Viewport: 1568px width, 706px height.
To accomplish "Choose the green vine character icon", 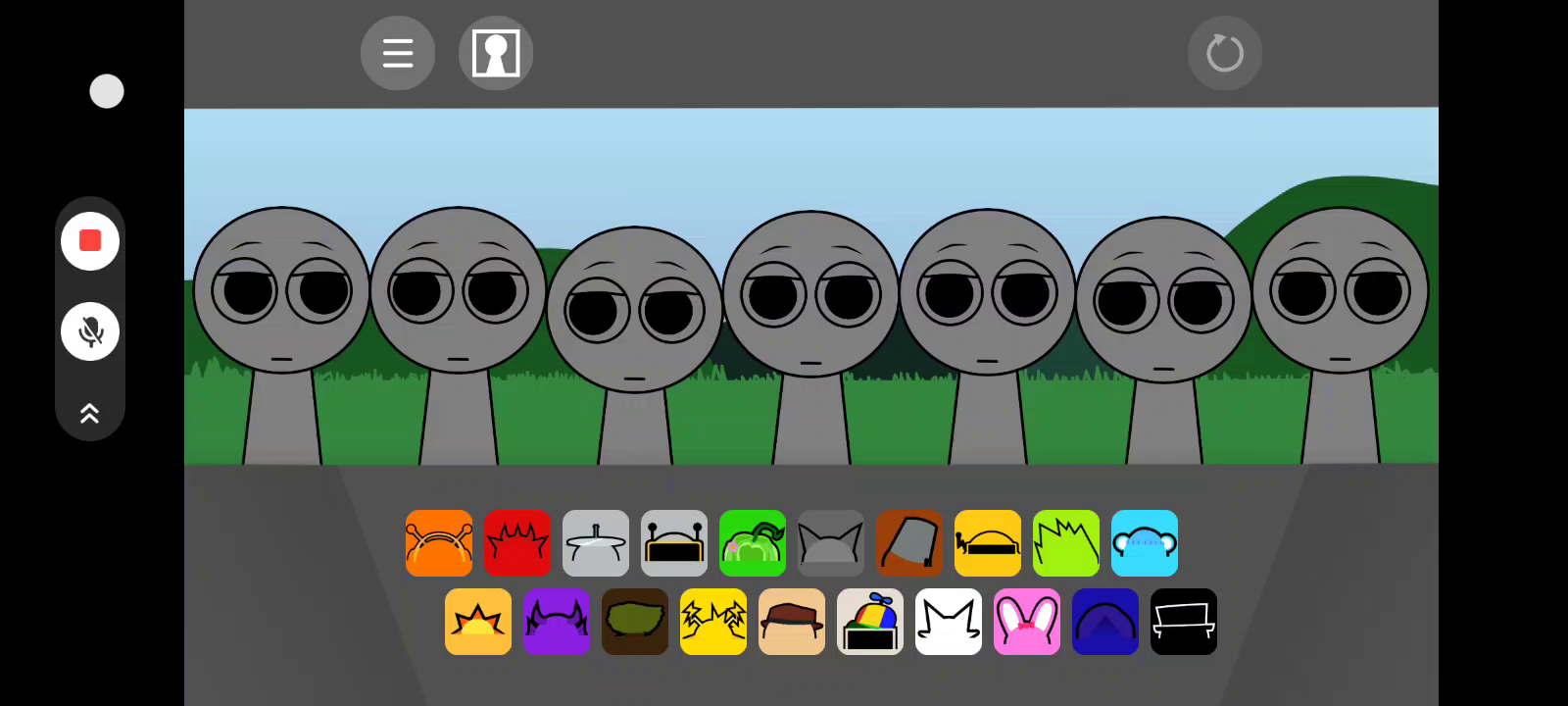I will (753, 543).
